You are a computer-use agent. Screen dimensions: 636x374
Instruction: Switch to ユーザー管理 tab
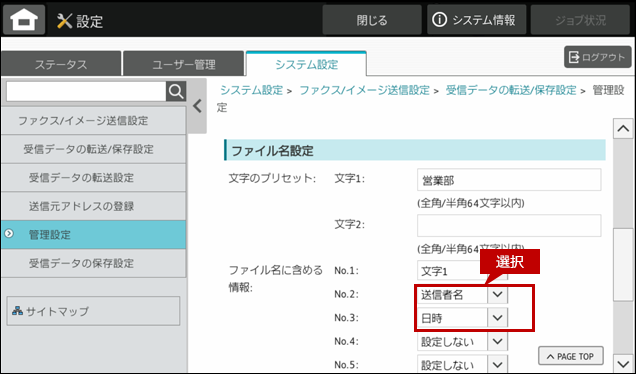coord(183,64)
